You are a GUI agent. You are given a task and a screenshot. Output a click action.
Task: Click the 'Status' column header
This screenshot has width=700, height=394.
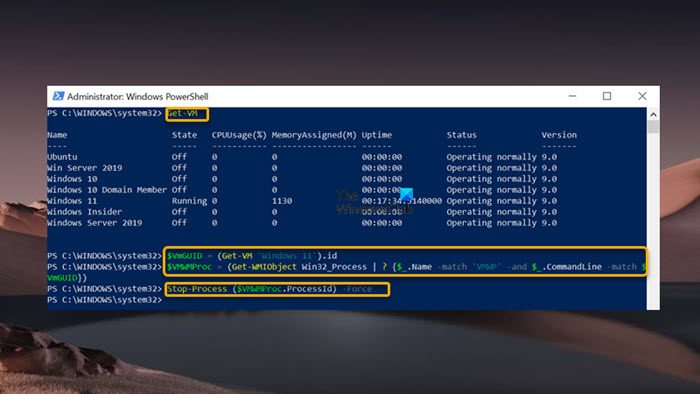click(x=462, y=135)
